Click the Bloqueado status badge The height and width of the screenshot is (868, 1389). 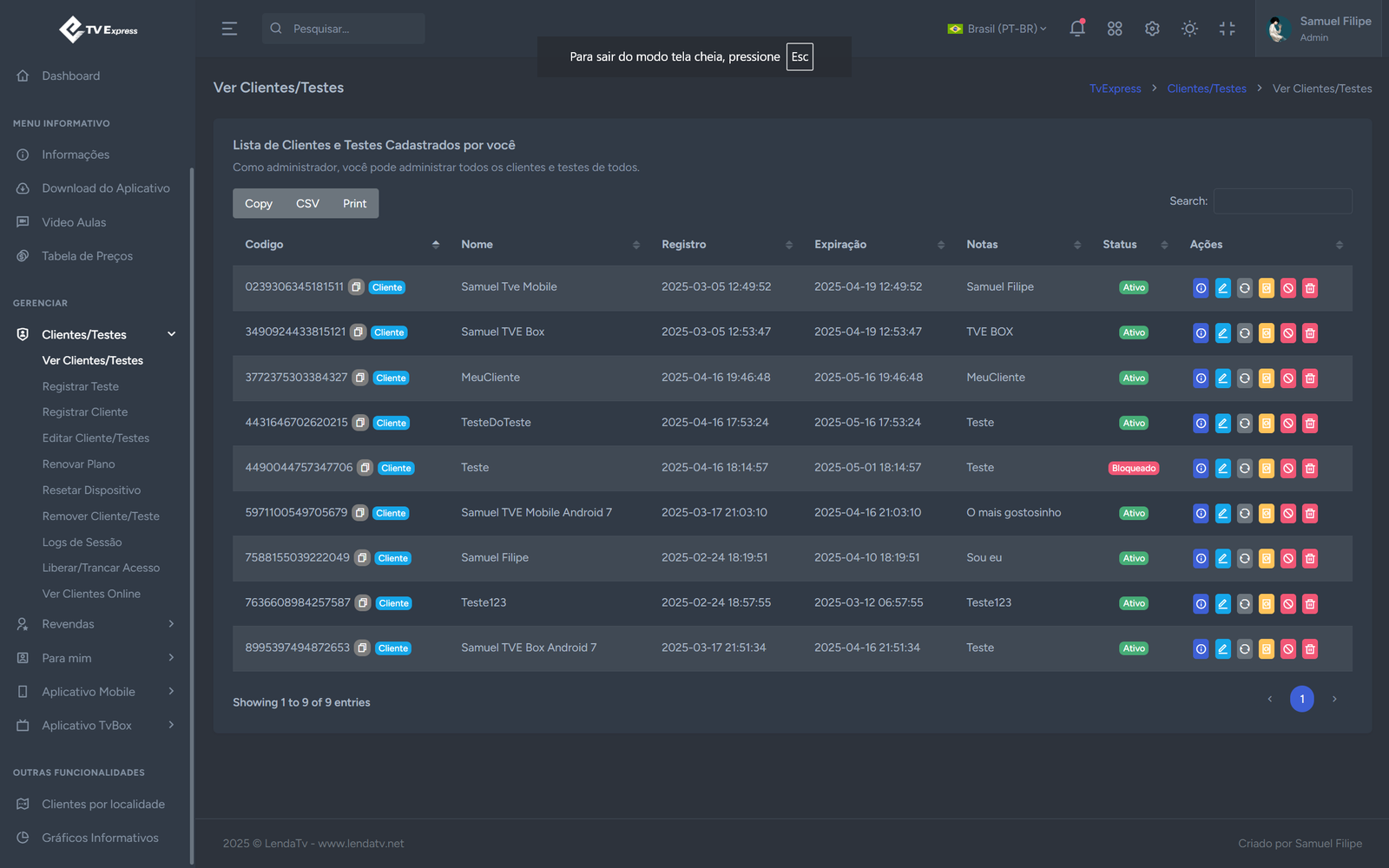(x=1134, y=469)
